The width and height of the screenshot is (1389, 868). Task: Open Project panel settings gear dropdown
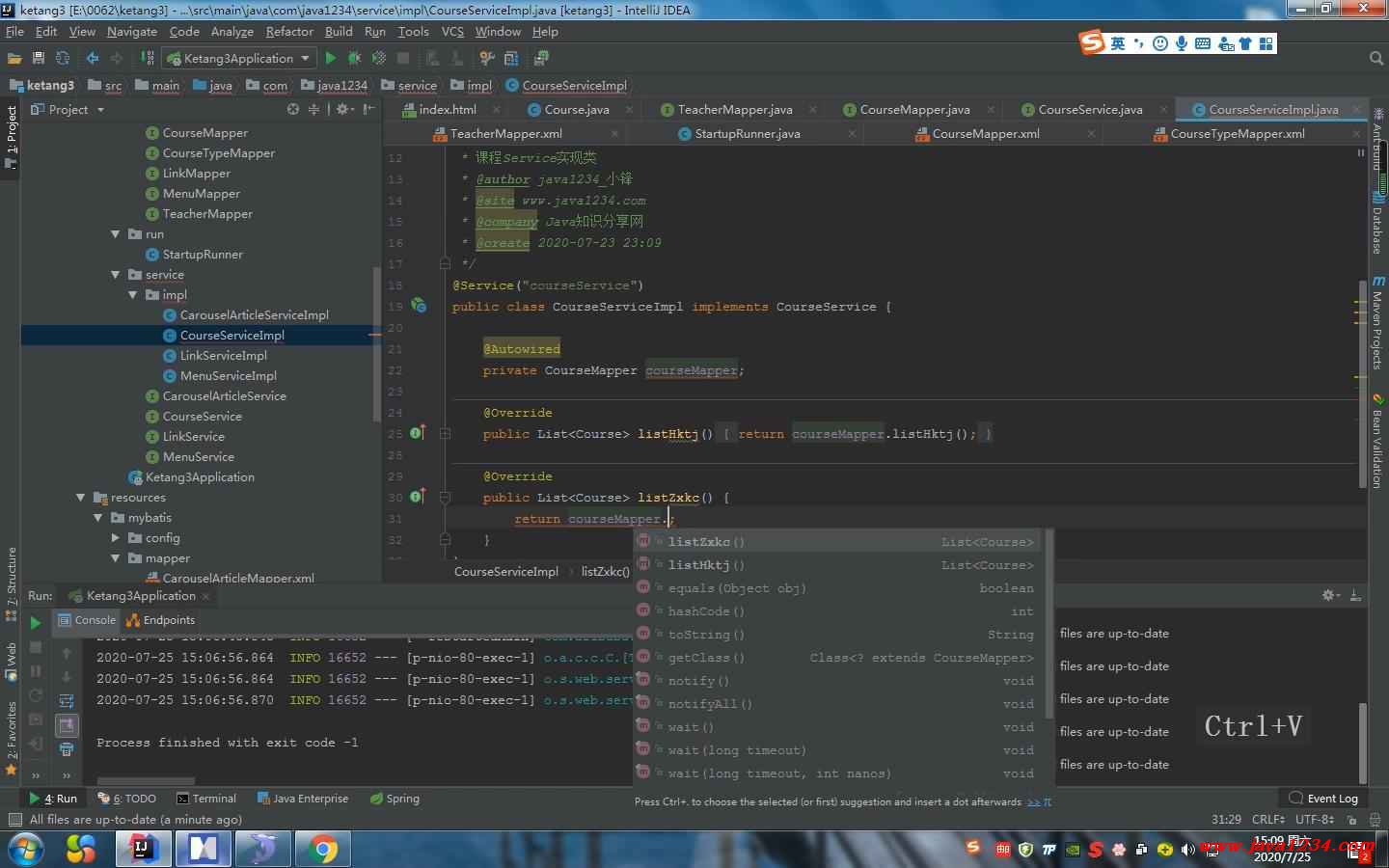344,109
